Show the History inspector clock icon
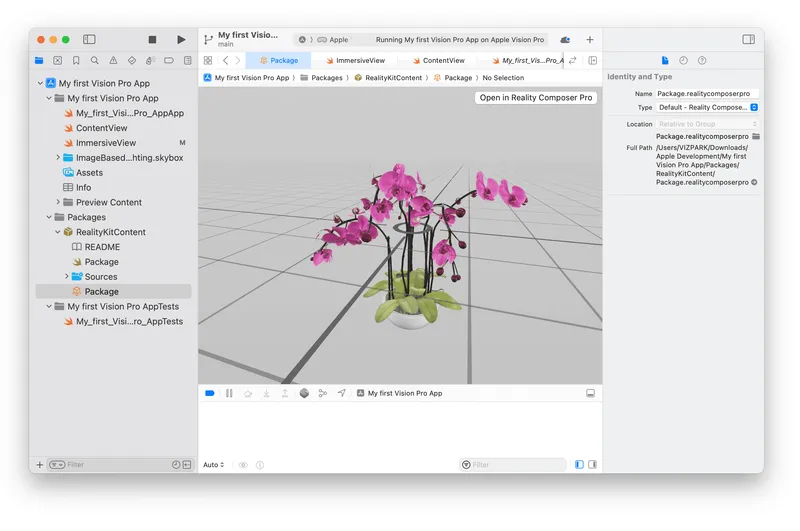This screenshot has height=531, width=800. pos(683,61)
